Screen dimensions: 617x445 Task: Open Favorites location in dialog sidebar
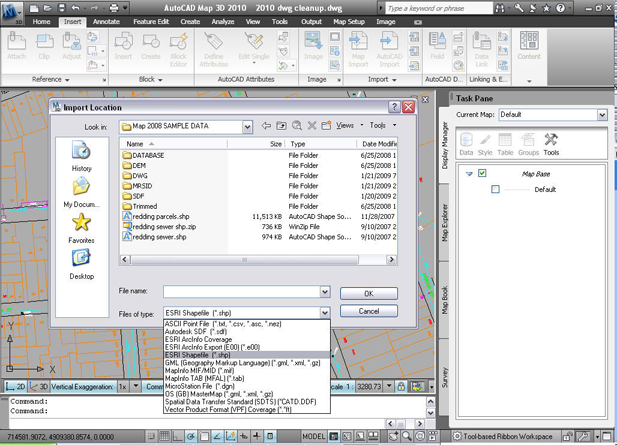click(81, 228)
